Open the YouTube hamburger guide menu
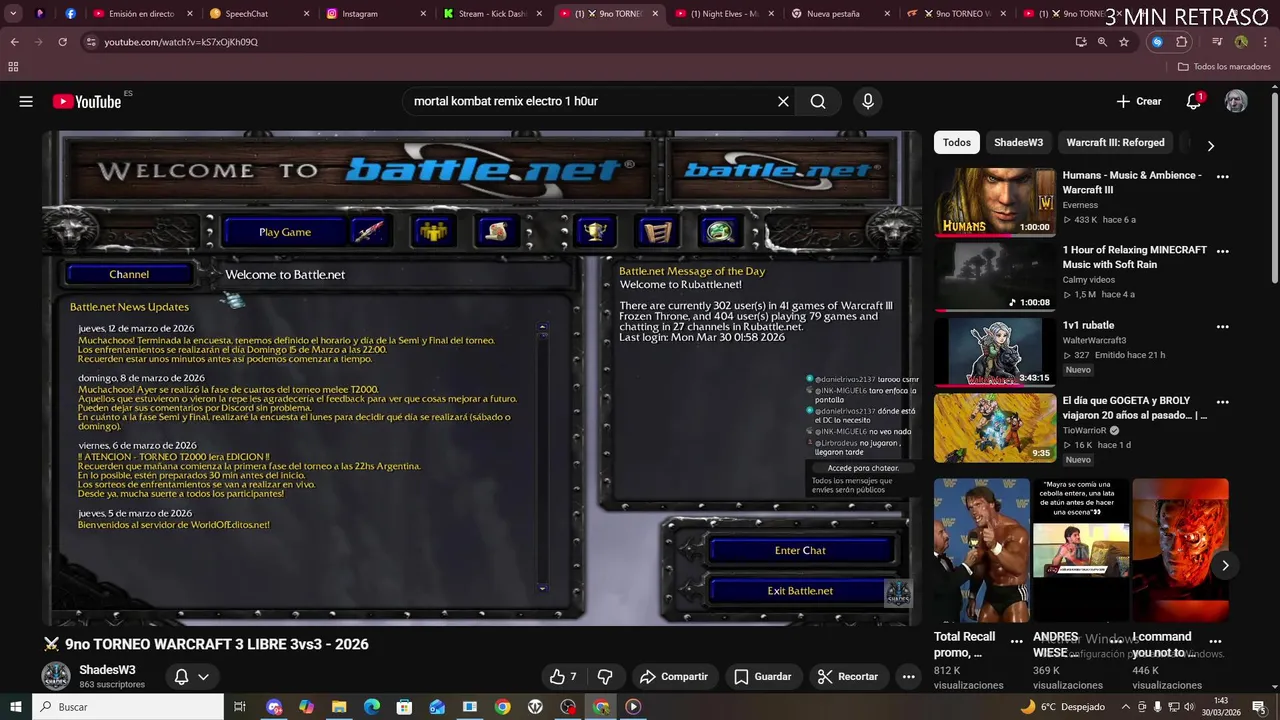Image resolution: width=1280 pixels, height=720 pixels. [x=26, y=101]
